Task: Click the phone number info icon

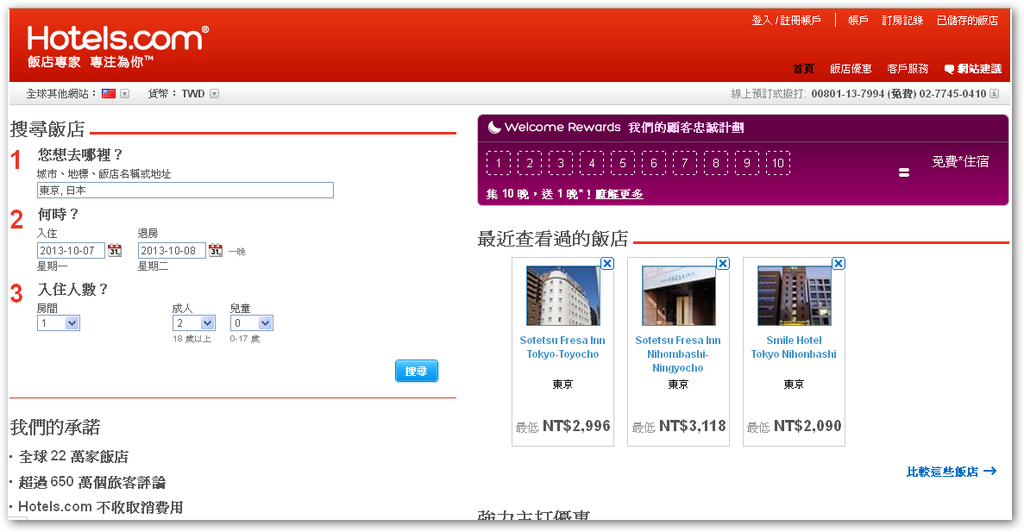Action: 994,93
